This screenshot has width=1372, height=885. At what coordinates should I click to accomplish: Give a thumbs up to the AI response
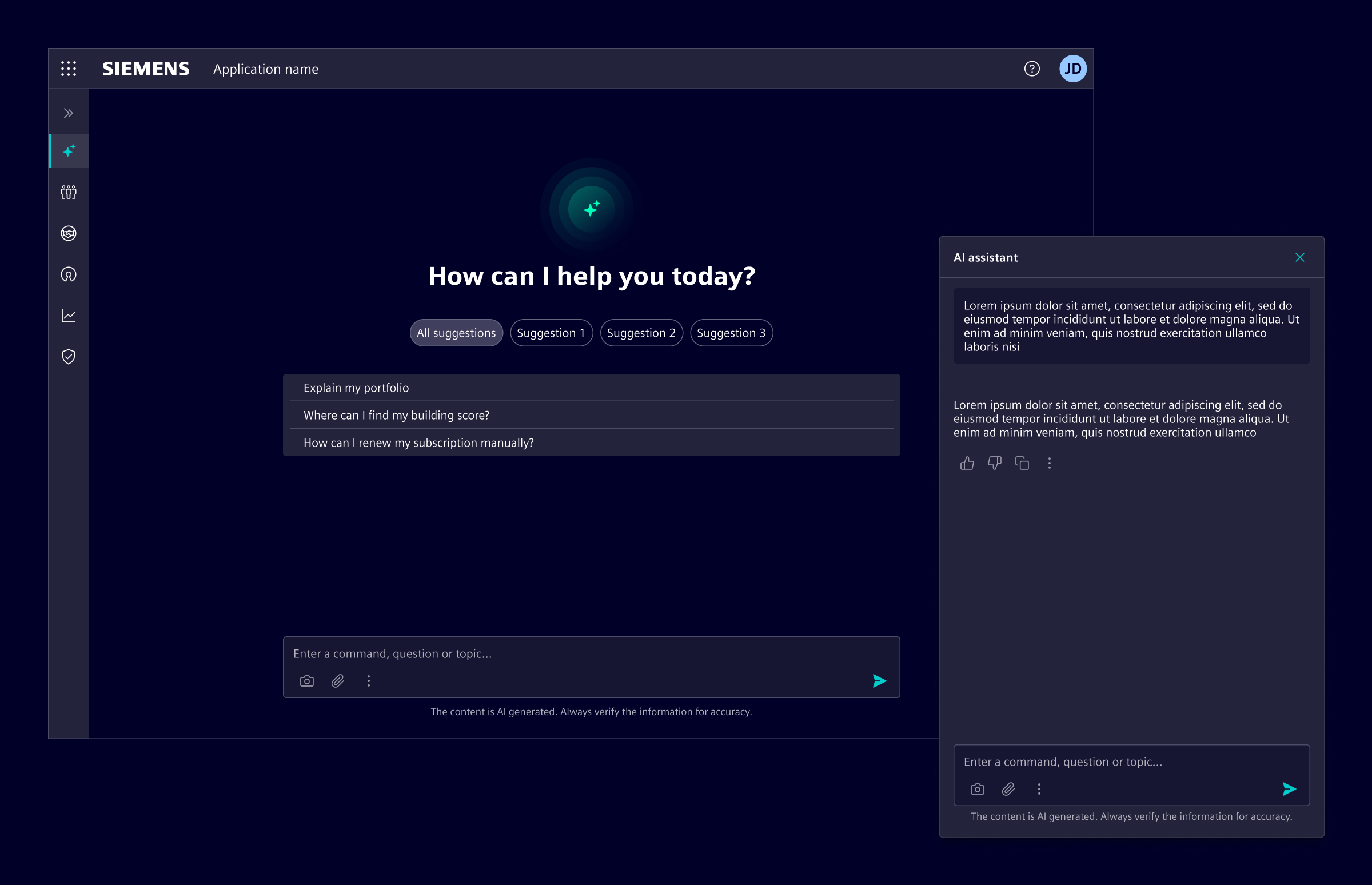[967, 463]
